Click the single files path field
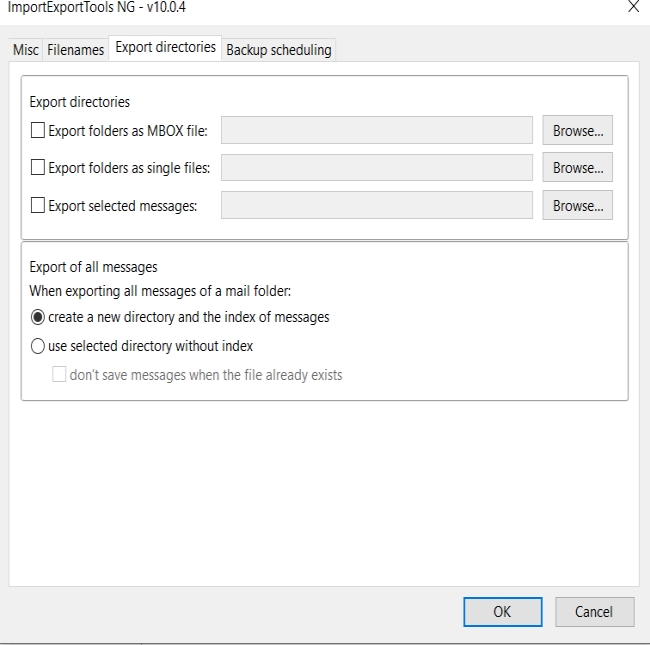Viewport: 650px width, 645px height. [377, 167]
